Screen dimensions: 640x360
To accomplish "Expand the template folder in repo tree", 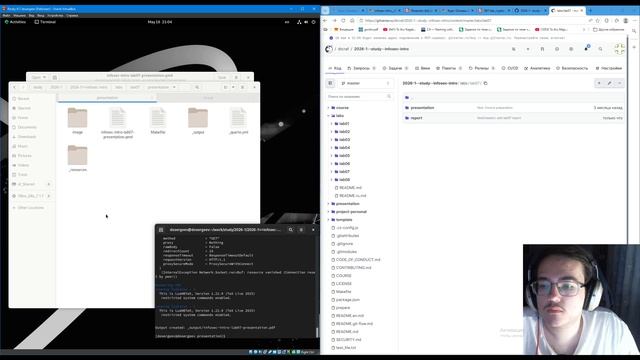I will tap(329, 220).
